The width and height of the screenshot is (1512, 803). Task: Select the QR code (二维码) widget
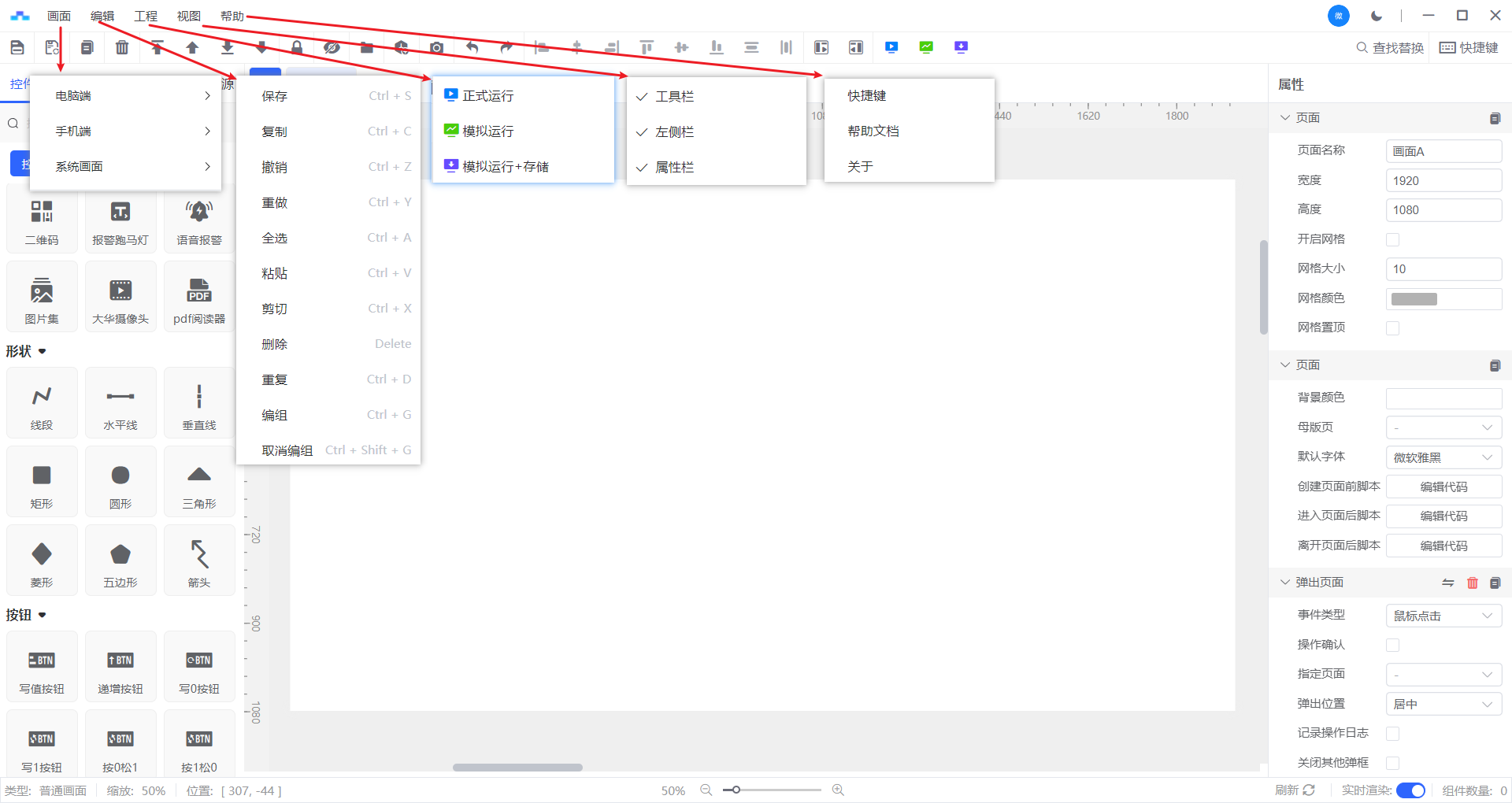click(42, 220)
